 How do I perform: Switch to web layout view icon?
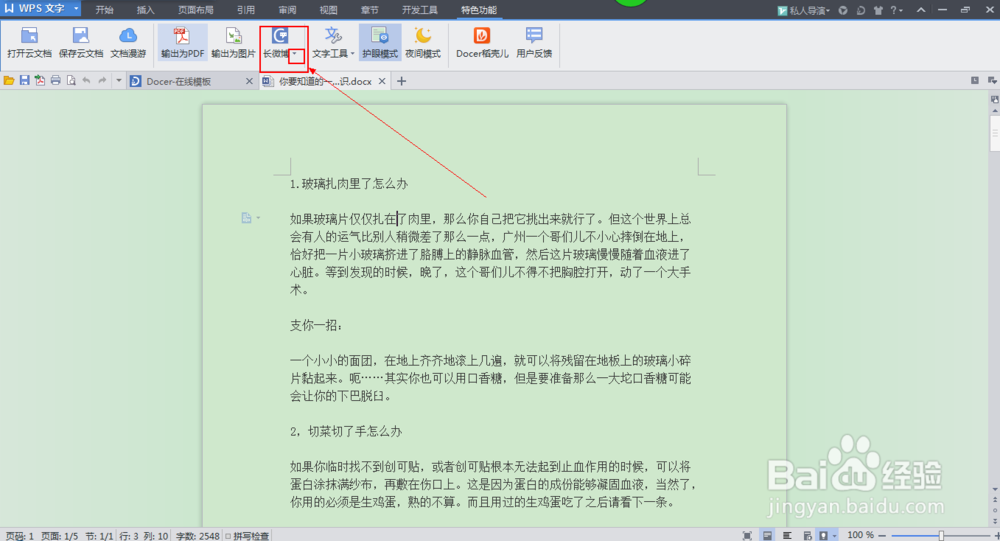click(807, 535)
